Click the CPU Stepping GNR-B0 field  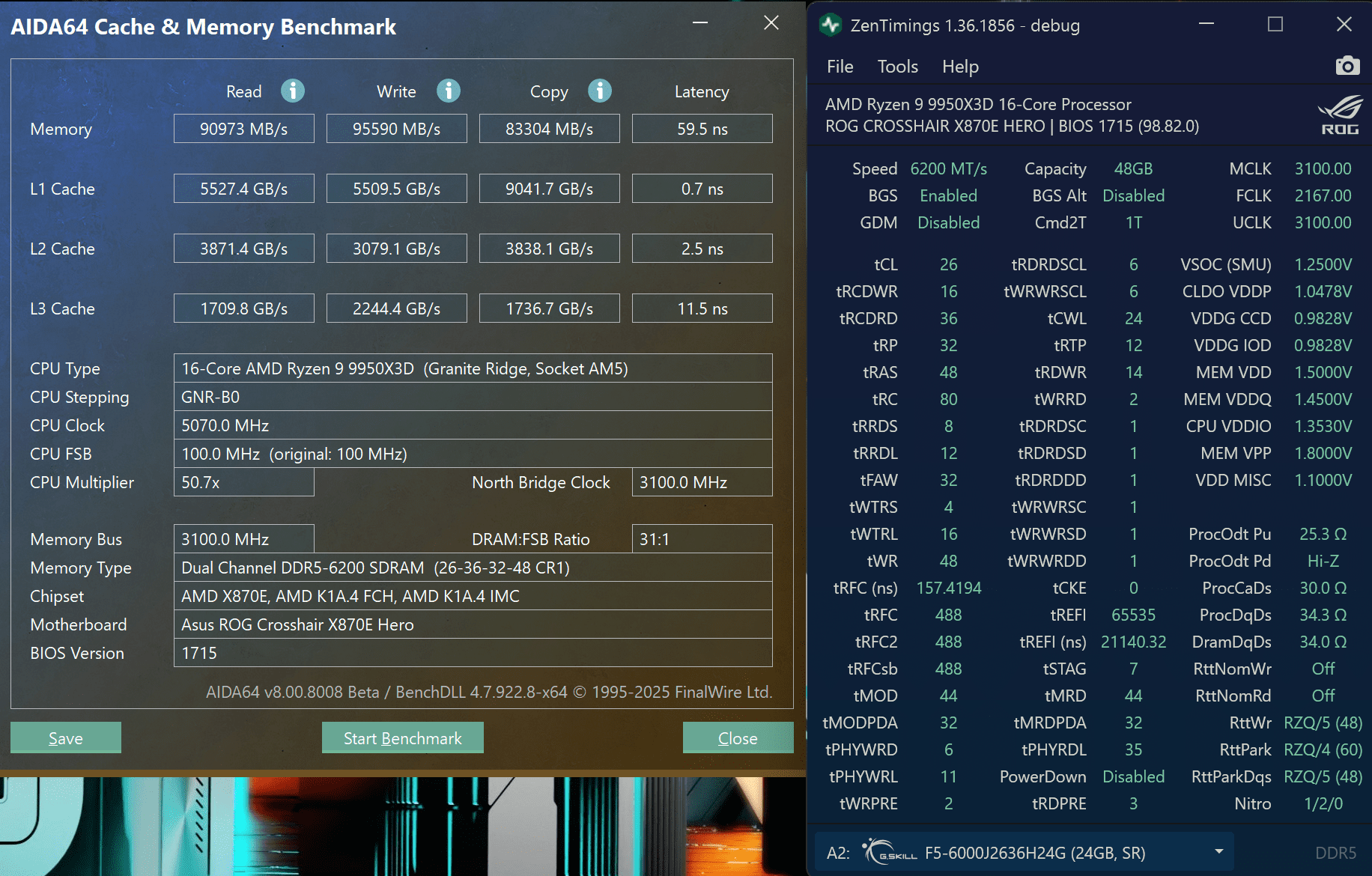473,396
